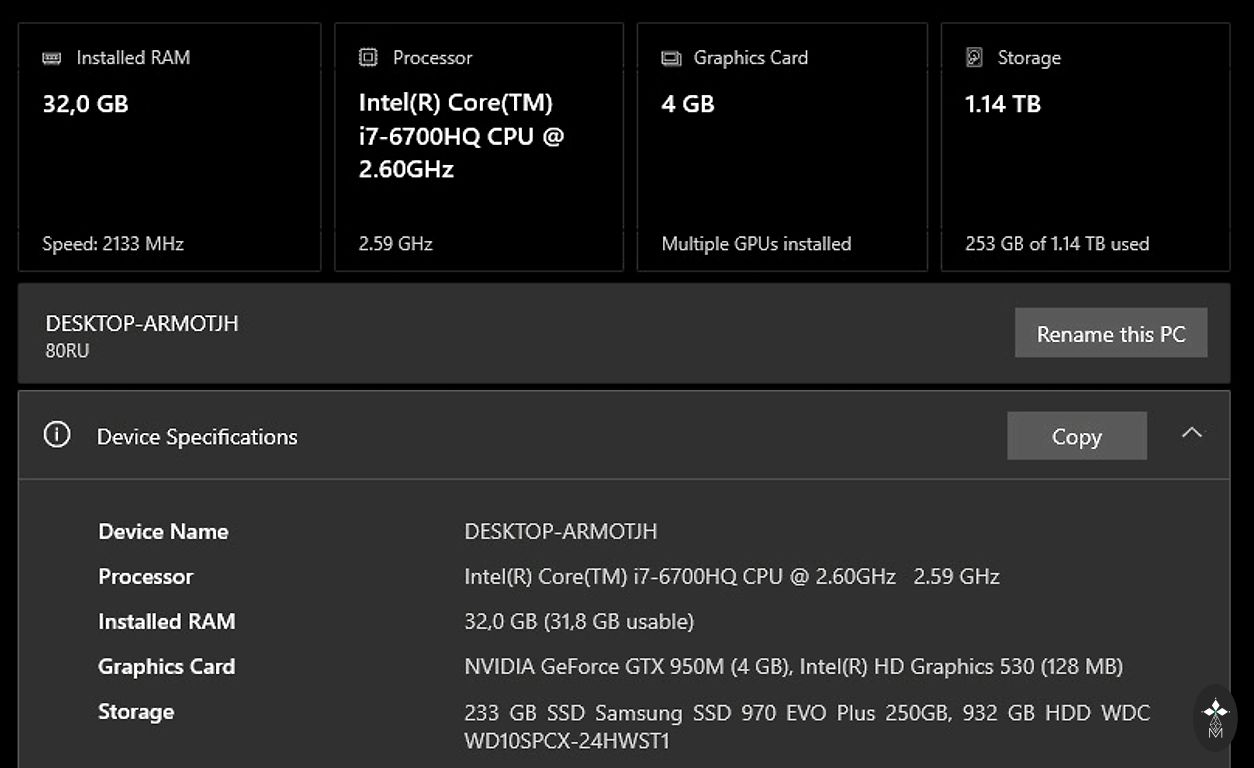The image size is (1254, 768).
Task: Click the Multiple GPUs installed text
Action: (756, 244)
